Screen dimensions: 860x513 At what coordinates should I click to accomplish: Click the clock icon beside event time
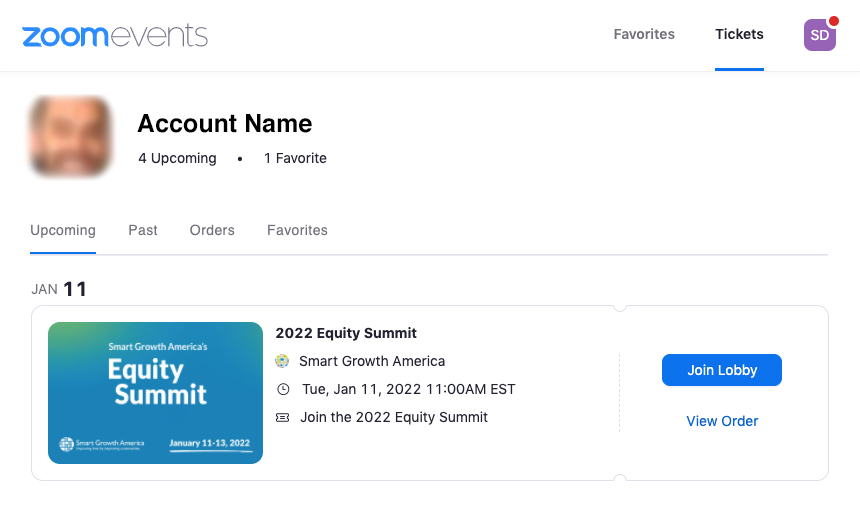tap(283, 389)
